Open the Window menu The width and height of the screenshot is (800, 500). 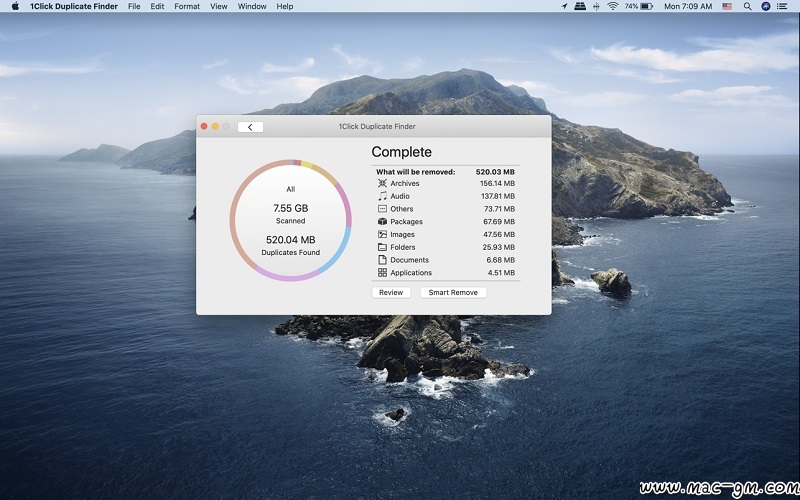click(252, 6)
